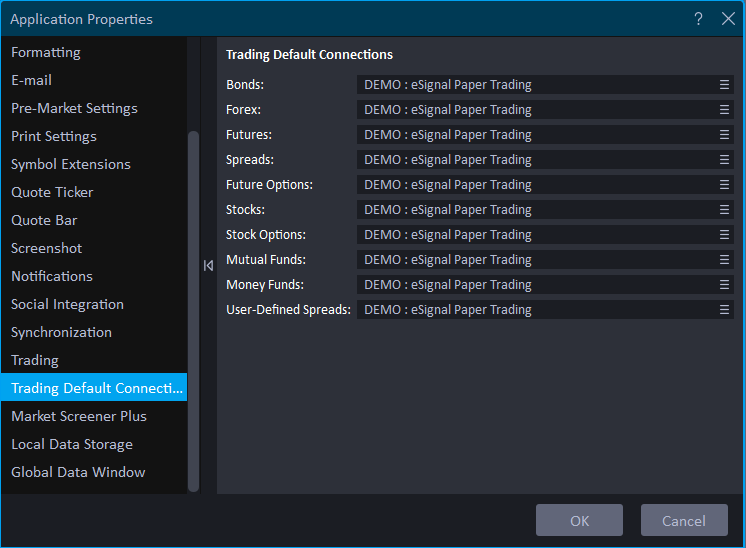Expand the User-Defined Spreads connection dropdown
Image resolution: width=746 pixels, height=548 pixels.
click(x=545, y=310)
